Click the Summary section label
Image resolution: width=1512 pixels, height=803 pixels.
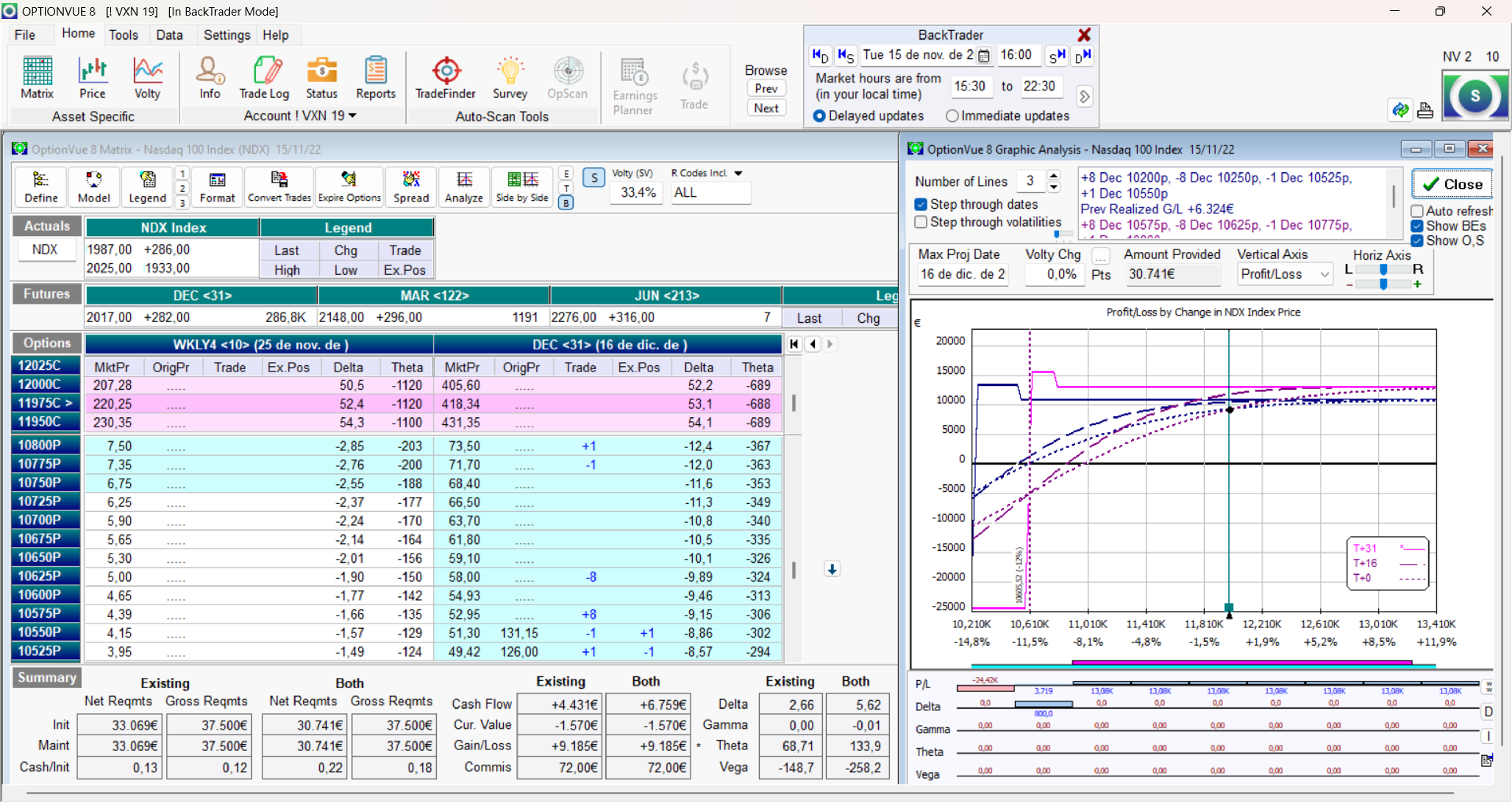[46, 677]
